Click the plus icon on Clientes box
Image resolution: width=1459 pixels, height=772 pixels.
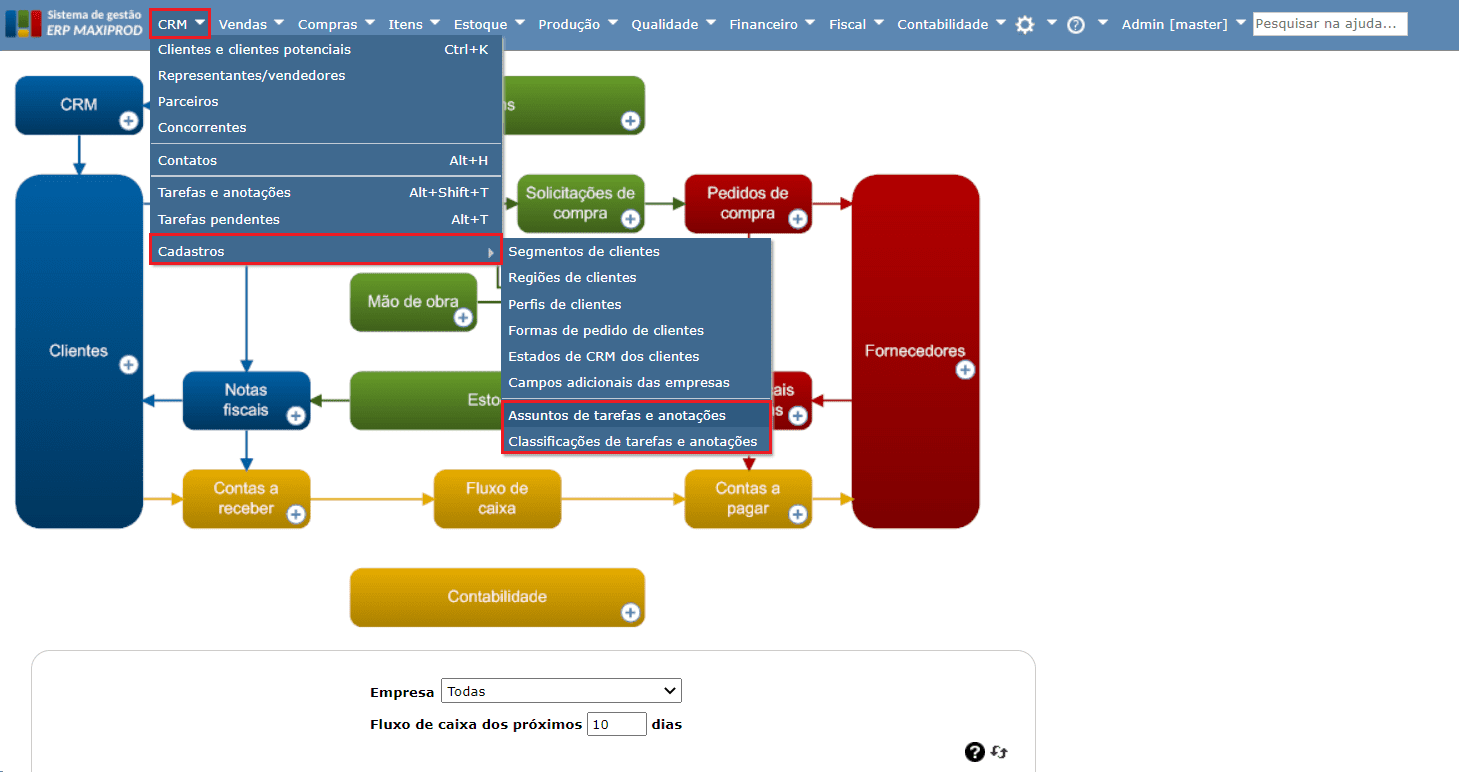pos(128,365)
